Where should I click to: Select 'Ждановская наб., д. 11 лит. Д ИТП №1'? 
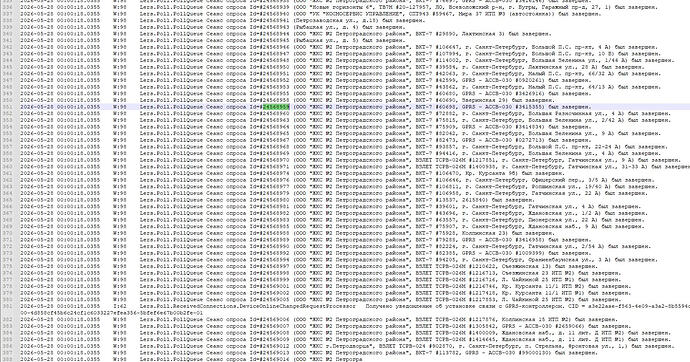[562, 340]
